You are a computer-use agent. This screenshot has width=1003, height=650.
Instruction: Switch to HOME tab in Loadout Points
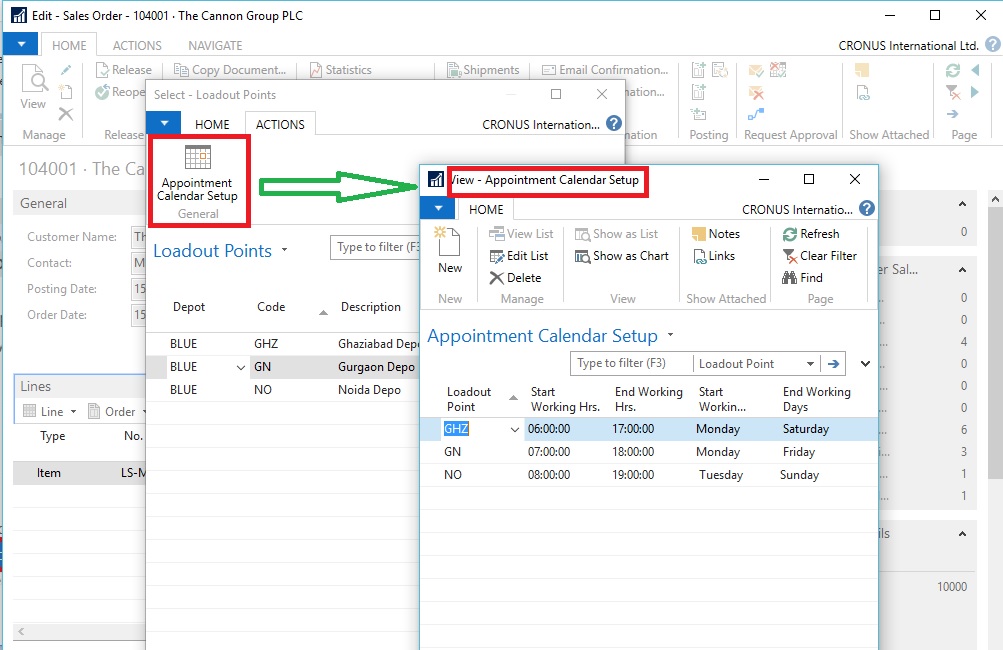click(212, 124)
